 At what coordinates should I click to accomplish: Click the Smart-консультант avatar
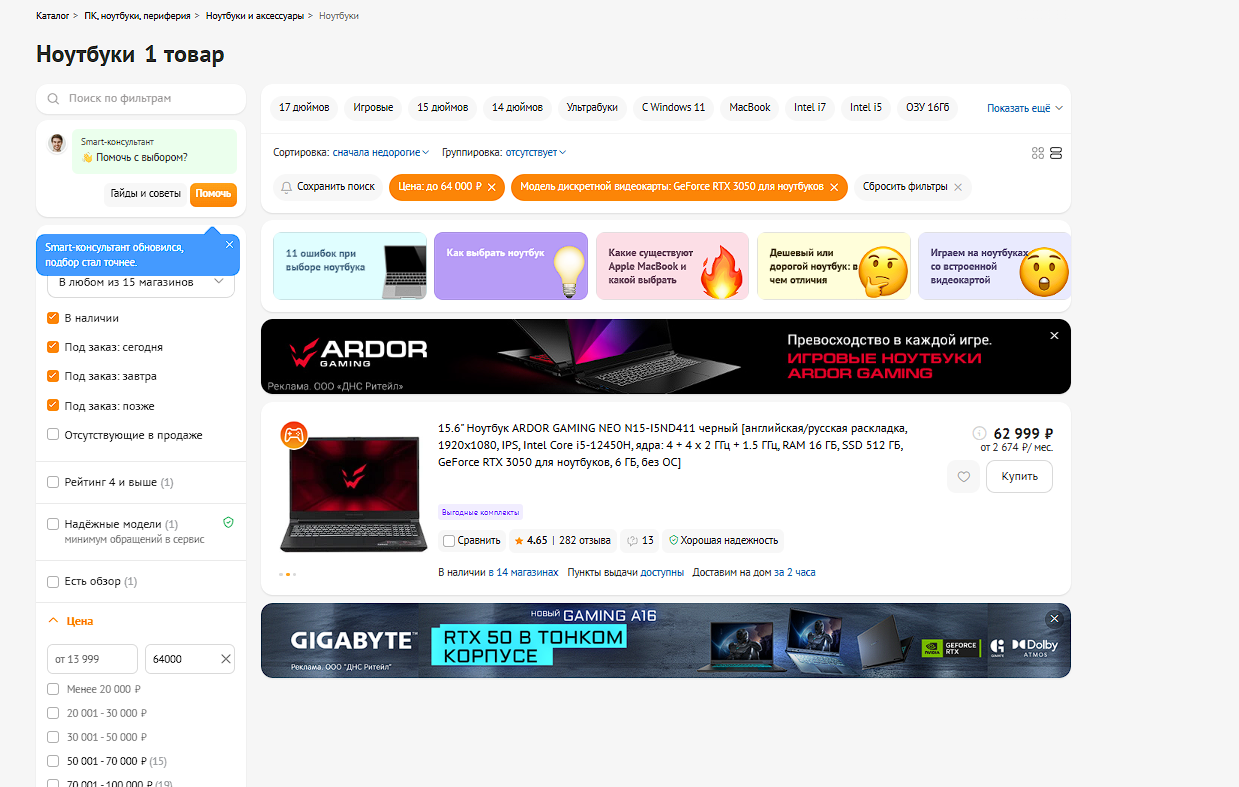(57, 143)
